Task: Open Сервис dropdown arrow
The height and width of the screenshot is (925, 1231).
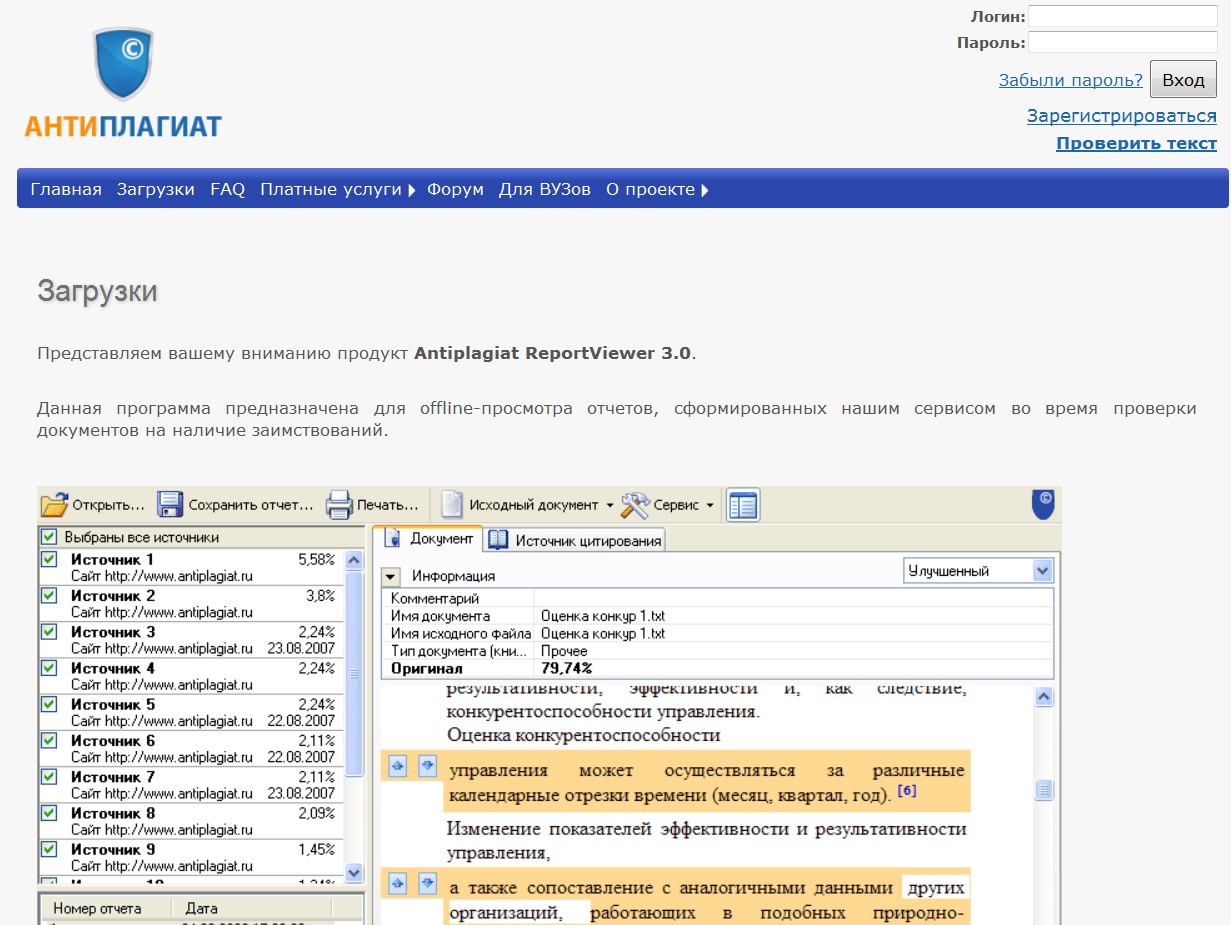Action: coord(710,506)
